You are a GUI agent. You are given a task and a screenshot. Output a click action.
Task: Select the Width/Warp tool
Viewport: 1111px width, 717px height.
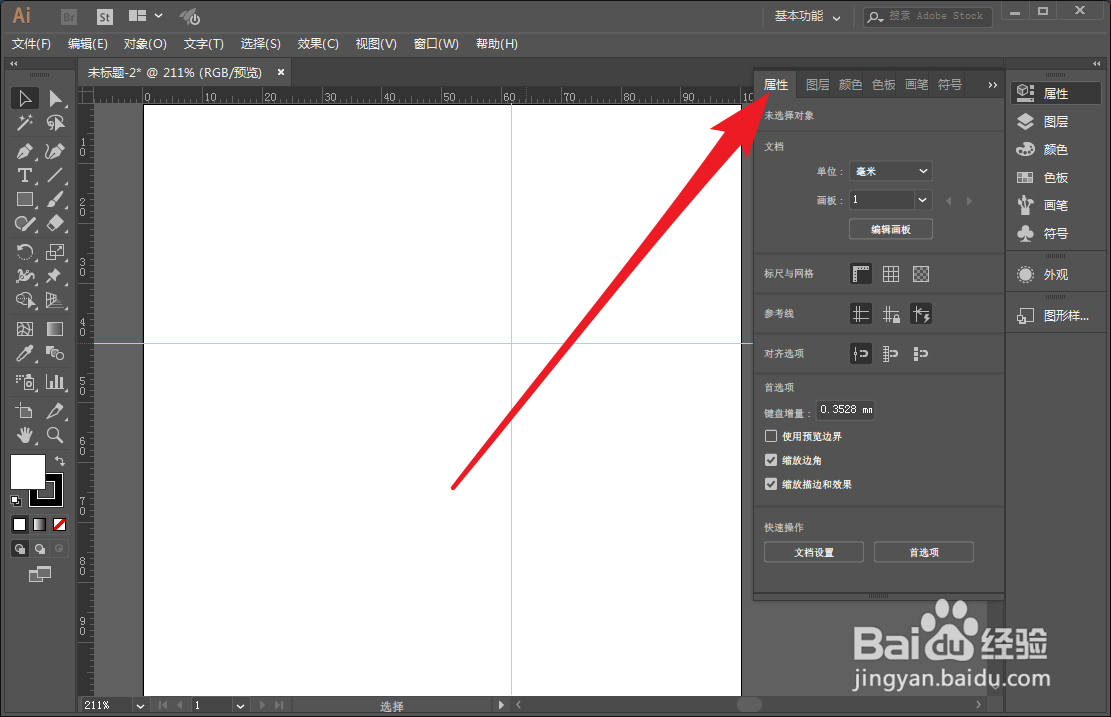25,276
